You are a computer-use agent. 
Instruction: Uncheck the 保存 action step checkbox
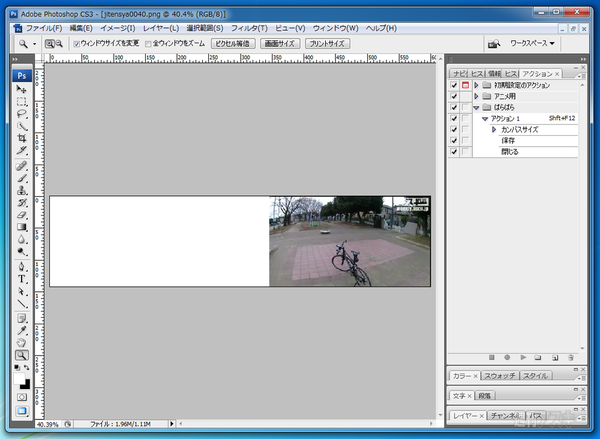[454, 141]
